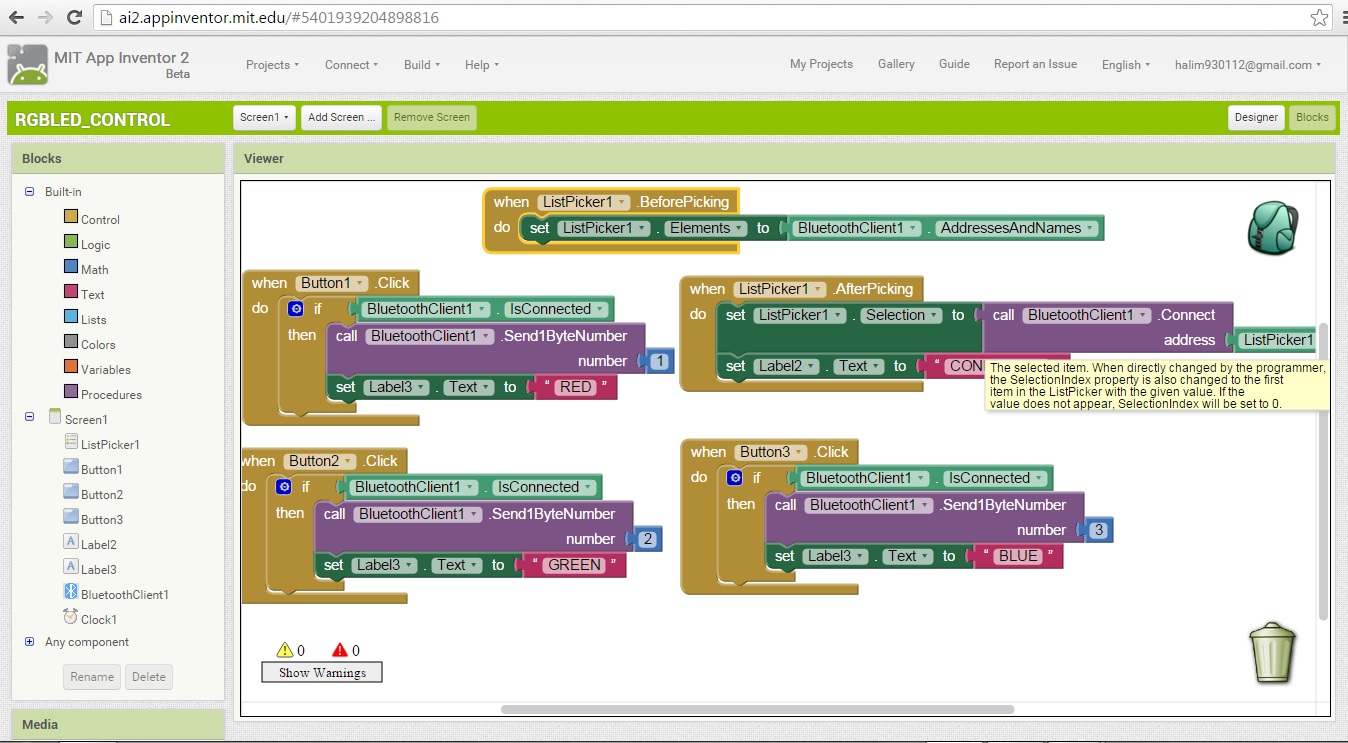Click the mutator gear in Button3 if block
This screenshot has height=743, width=1348.
(x=735, y=478)
